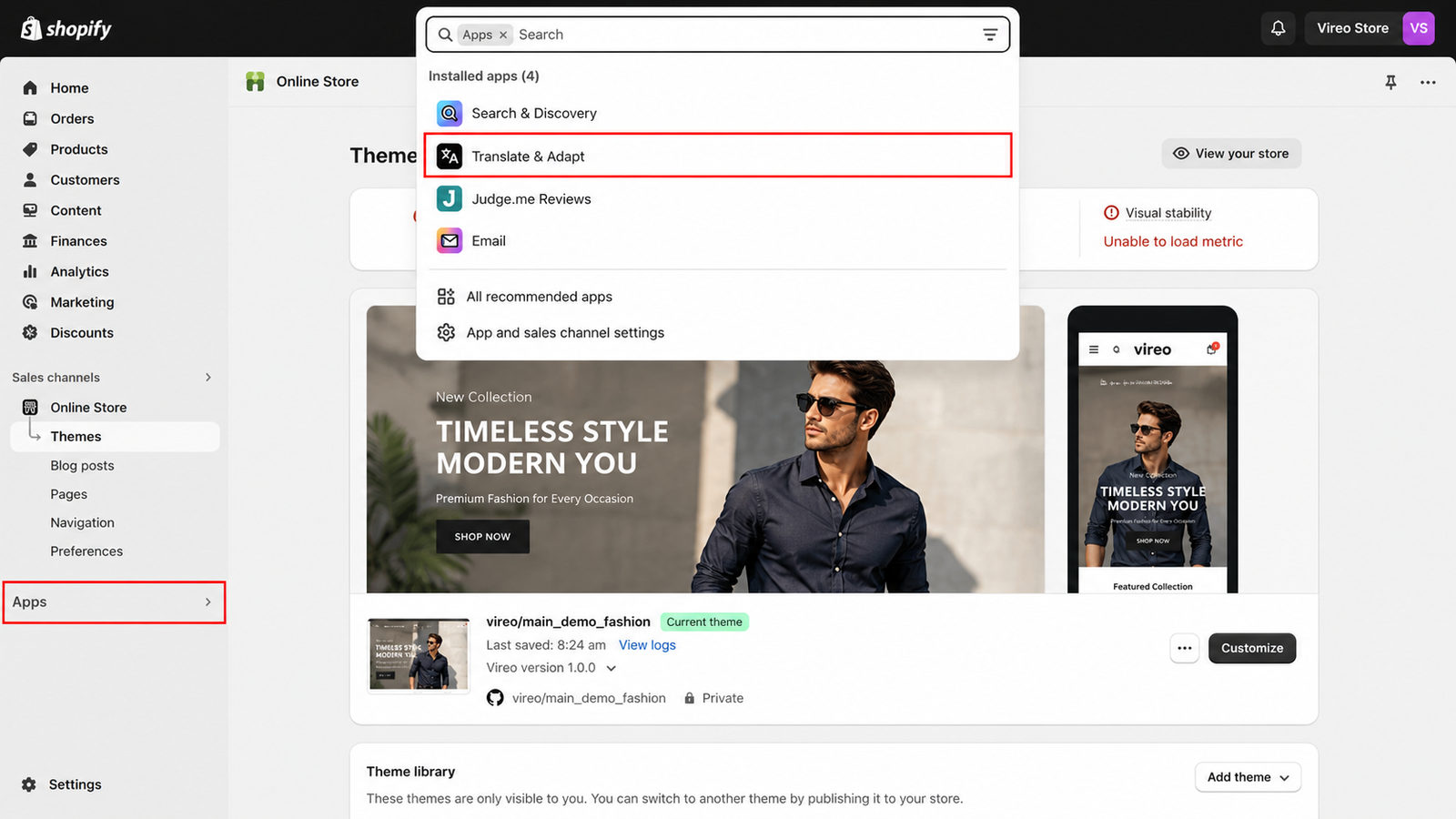The height and width of the screenshot is (819, 1456).
Task: Click the Home house icon
Action: (x=30, y=87)
